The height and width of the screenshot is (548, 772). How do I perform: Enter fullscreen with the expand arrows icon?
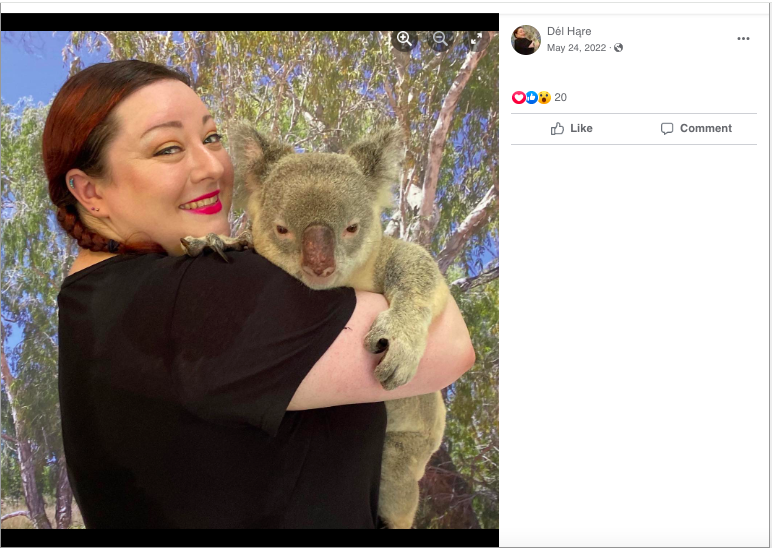tap(476, 39)
